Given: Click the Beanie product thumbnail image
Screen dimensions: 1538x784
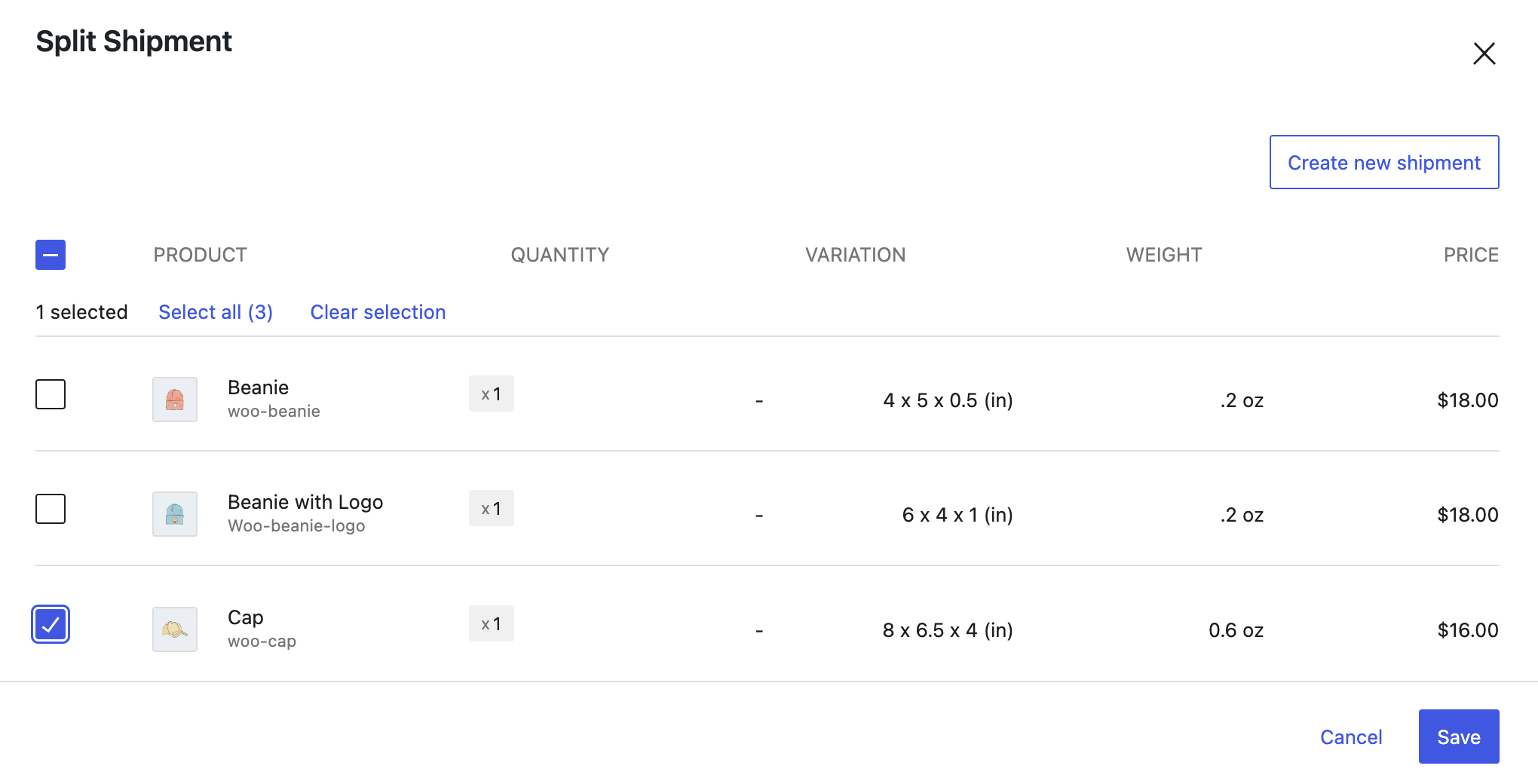Looking at the screenshot, I should click(x=174, y=400).
